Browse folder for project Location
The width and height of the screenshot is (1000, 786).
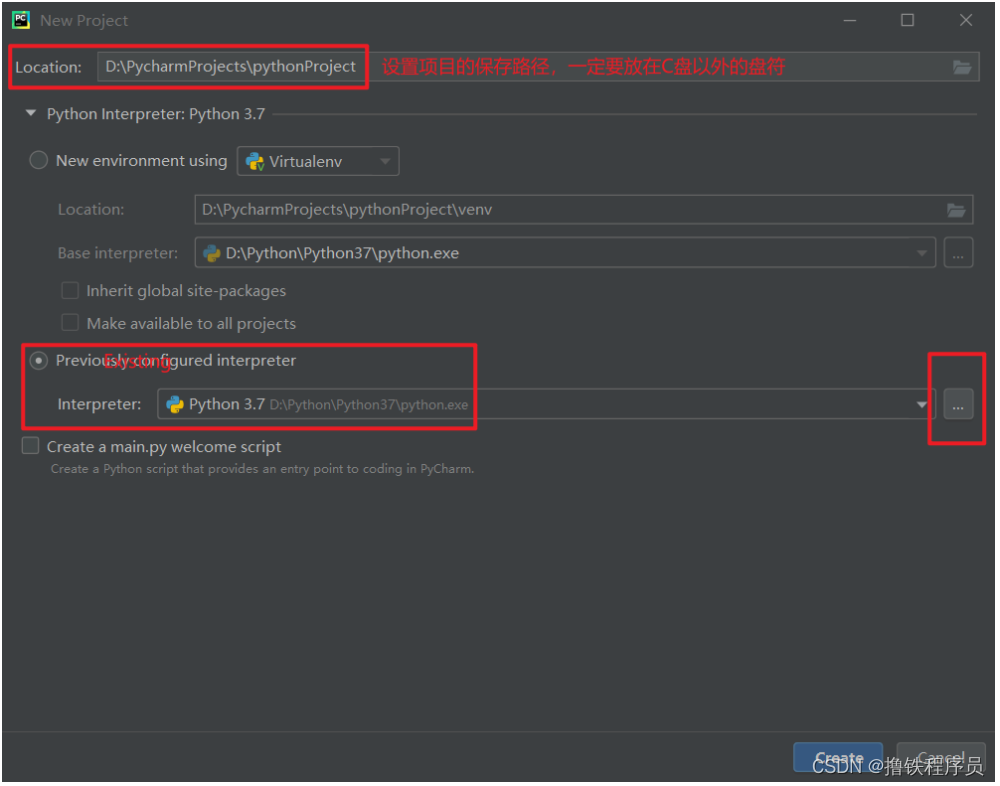(964, 67)
